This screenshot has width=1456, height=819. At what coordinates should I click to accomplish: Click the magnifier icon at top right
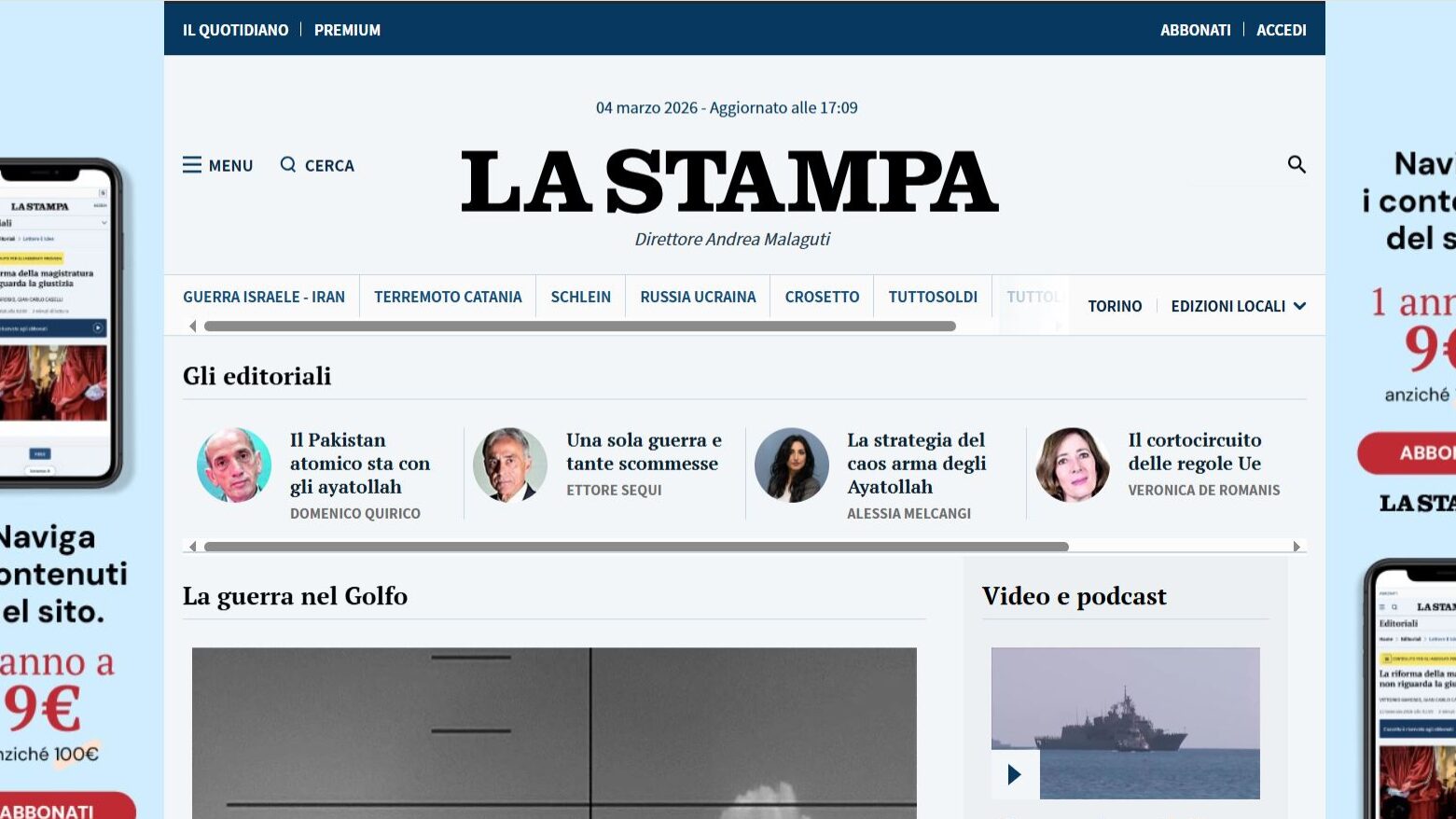coord(1296,165)
